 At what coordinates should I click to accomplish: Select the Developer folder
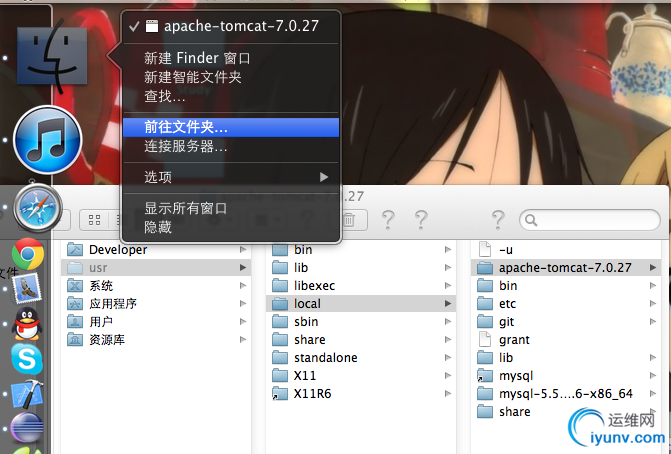(x=156, y=249)
